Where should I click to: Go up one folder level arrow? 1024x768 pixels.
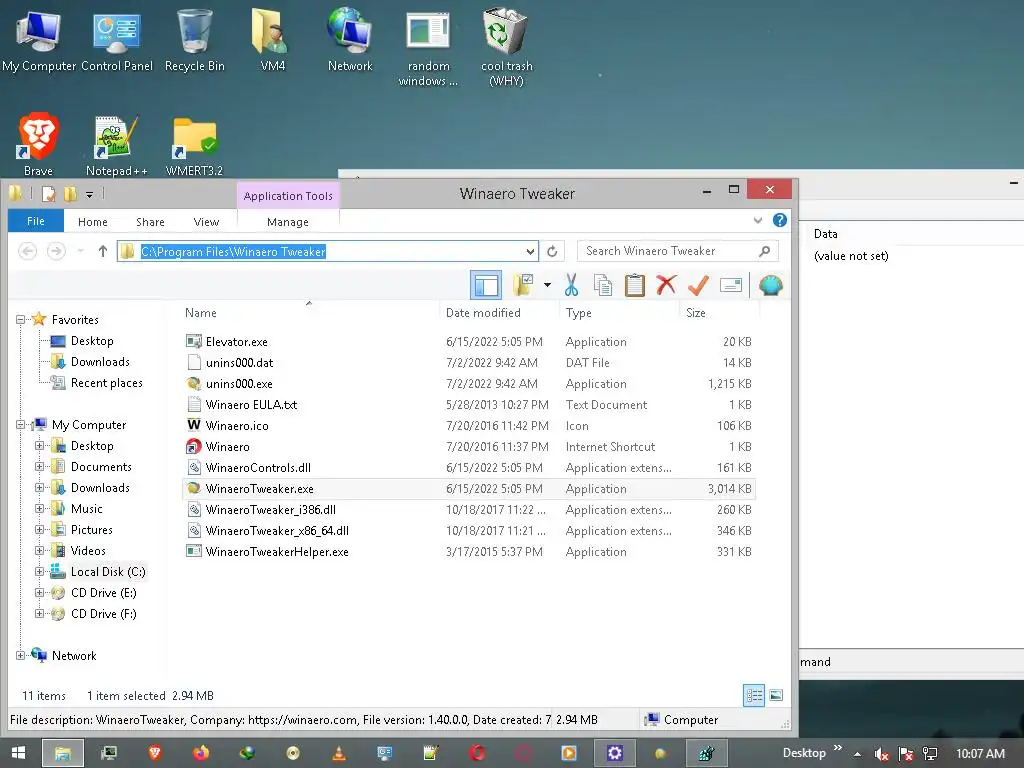[103, 251]
